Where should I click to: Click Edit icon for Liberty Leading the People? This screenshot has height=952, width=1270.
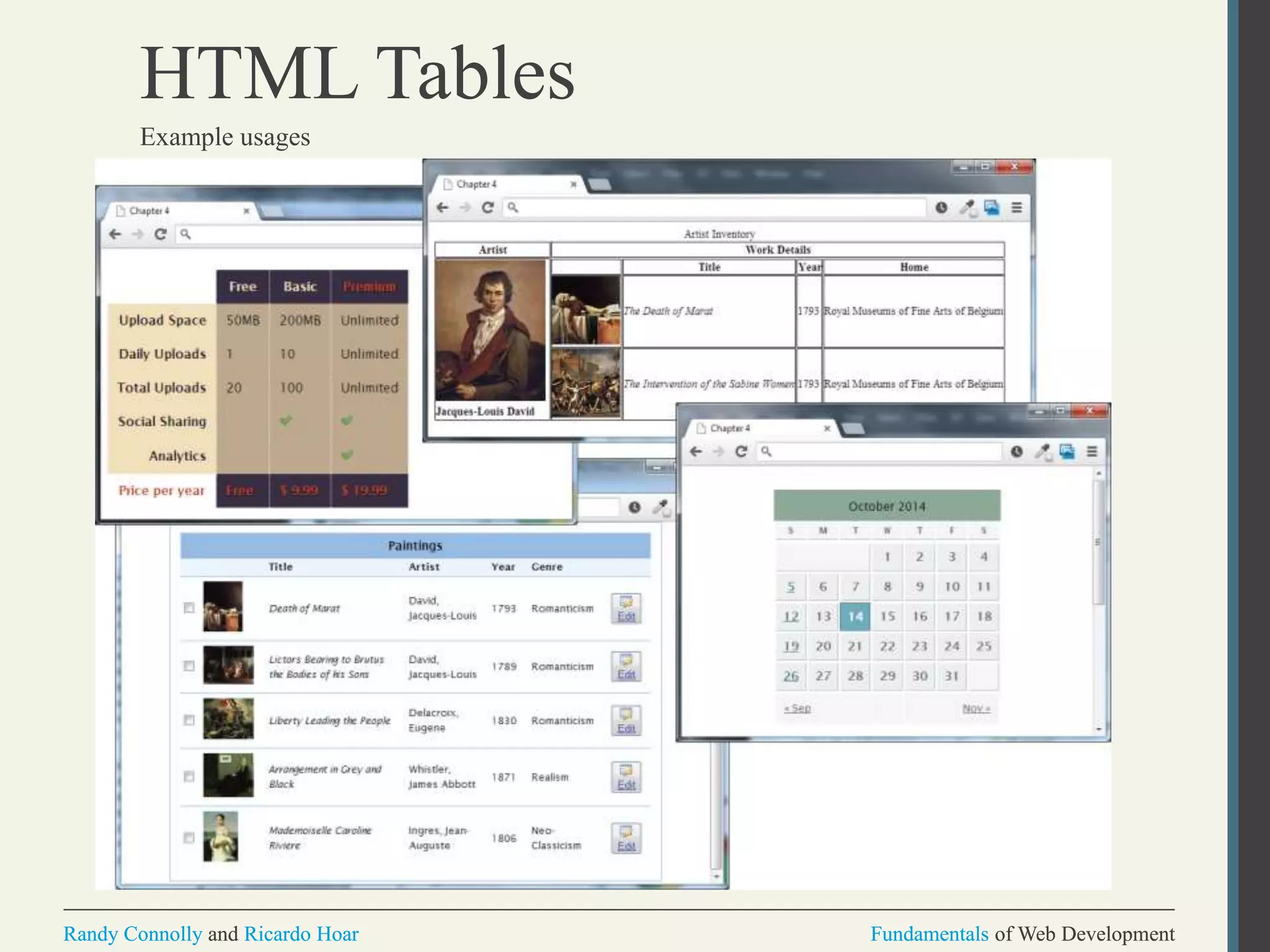pyautogui.click(x=626, y=721)
